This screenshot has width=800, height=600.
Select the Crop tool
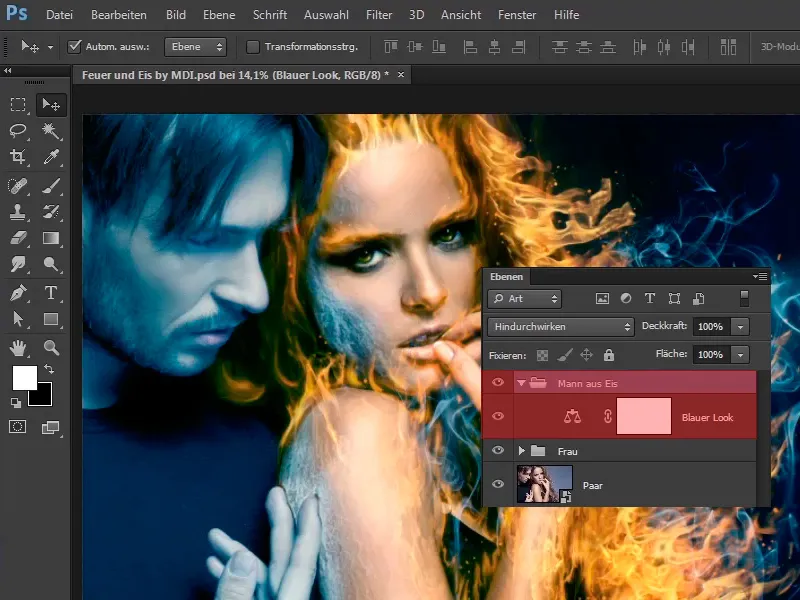[x=18, y=157]
